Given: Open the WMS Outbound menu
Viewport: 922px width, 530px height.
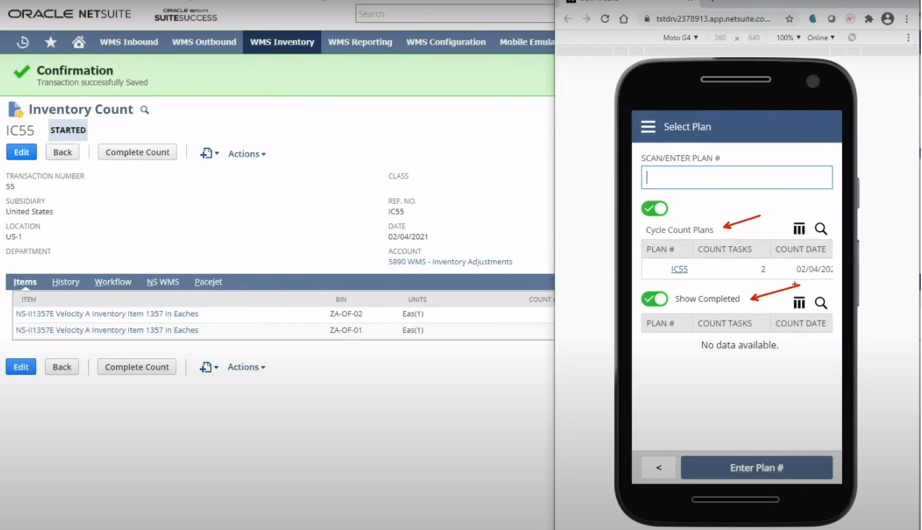Looking at the screenshot, I should 204,42.
